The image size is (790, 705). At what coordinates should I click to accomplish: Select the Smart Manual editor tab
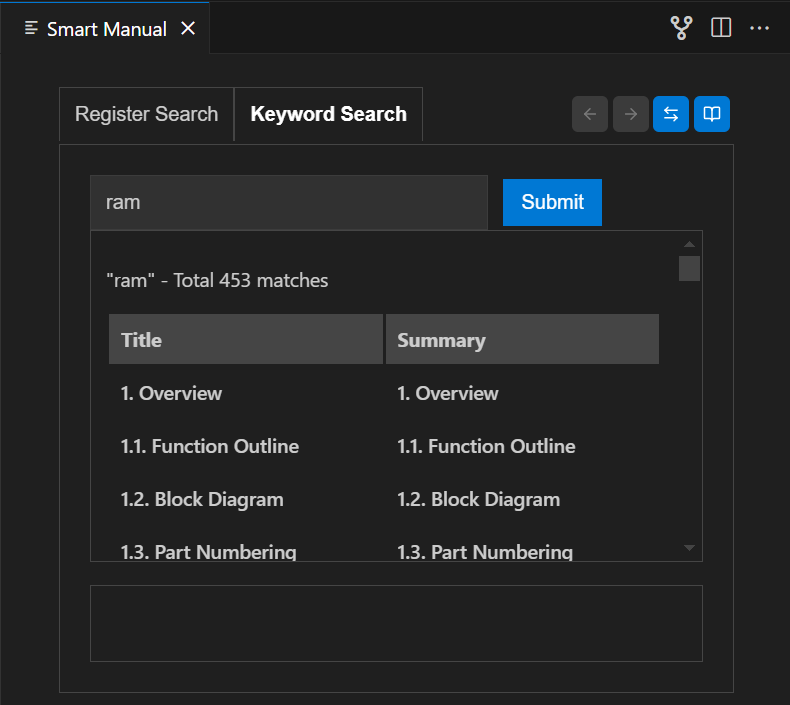click(105, 29)
